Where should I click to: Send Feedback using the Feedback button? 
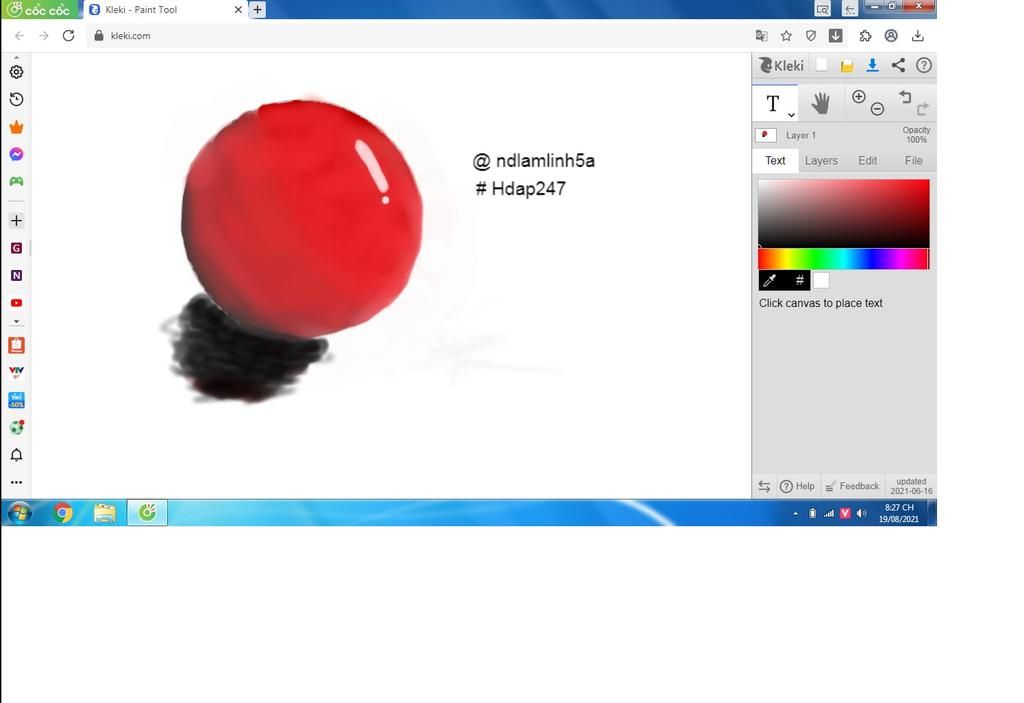(860, 486)
